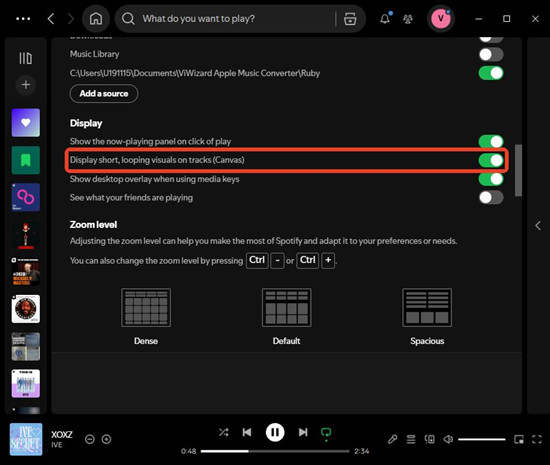Viewport: 550px width, 465px height.
Task: Toggle Show desktop overlay with media keys
Action: [491, 179]
